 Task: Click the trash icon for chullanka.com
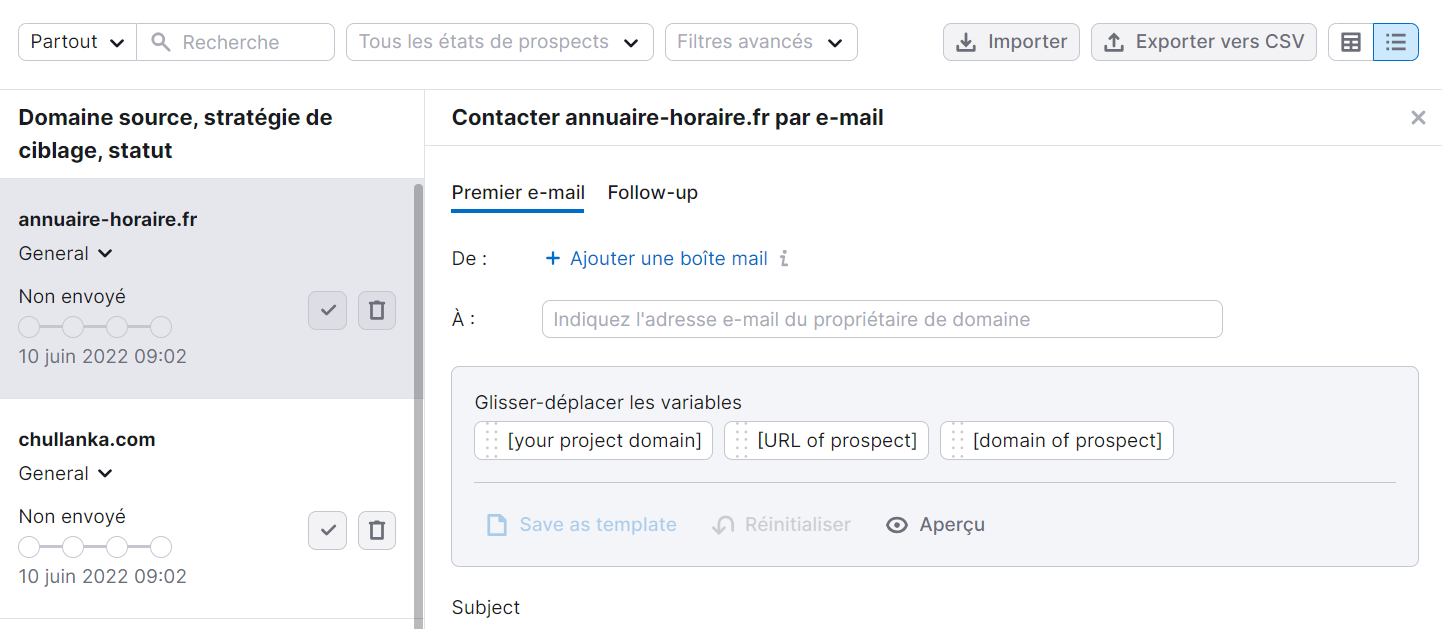[377, 530]
